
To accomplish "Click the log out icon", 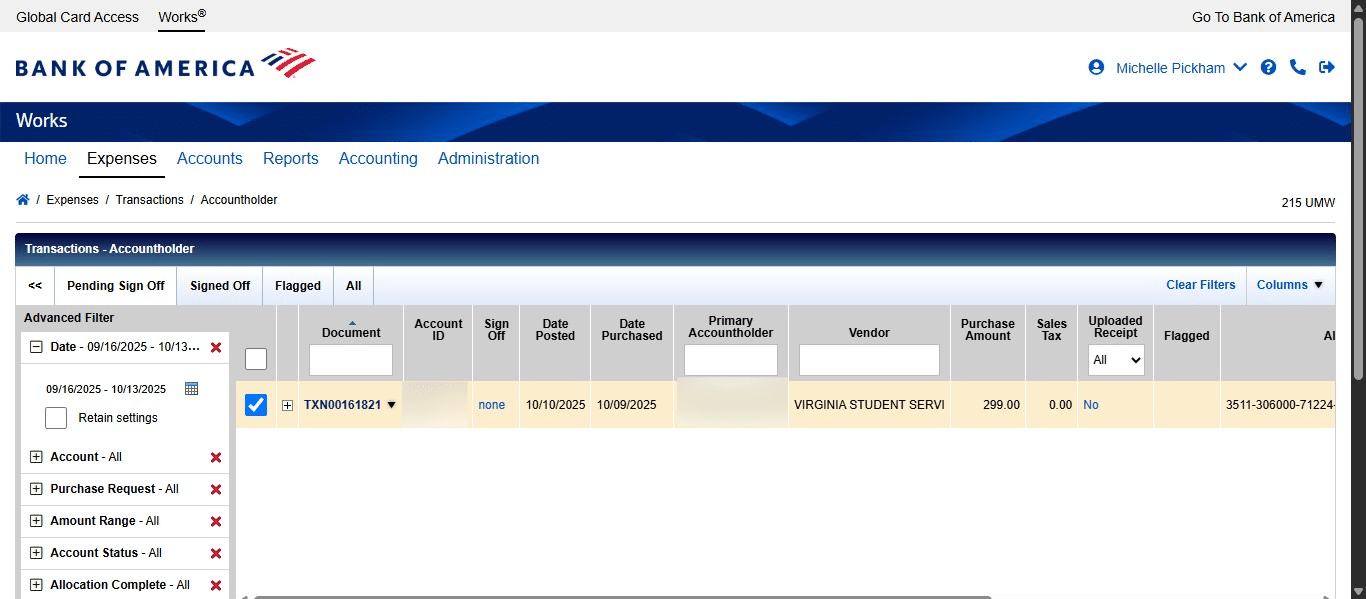I will 1327,67.
